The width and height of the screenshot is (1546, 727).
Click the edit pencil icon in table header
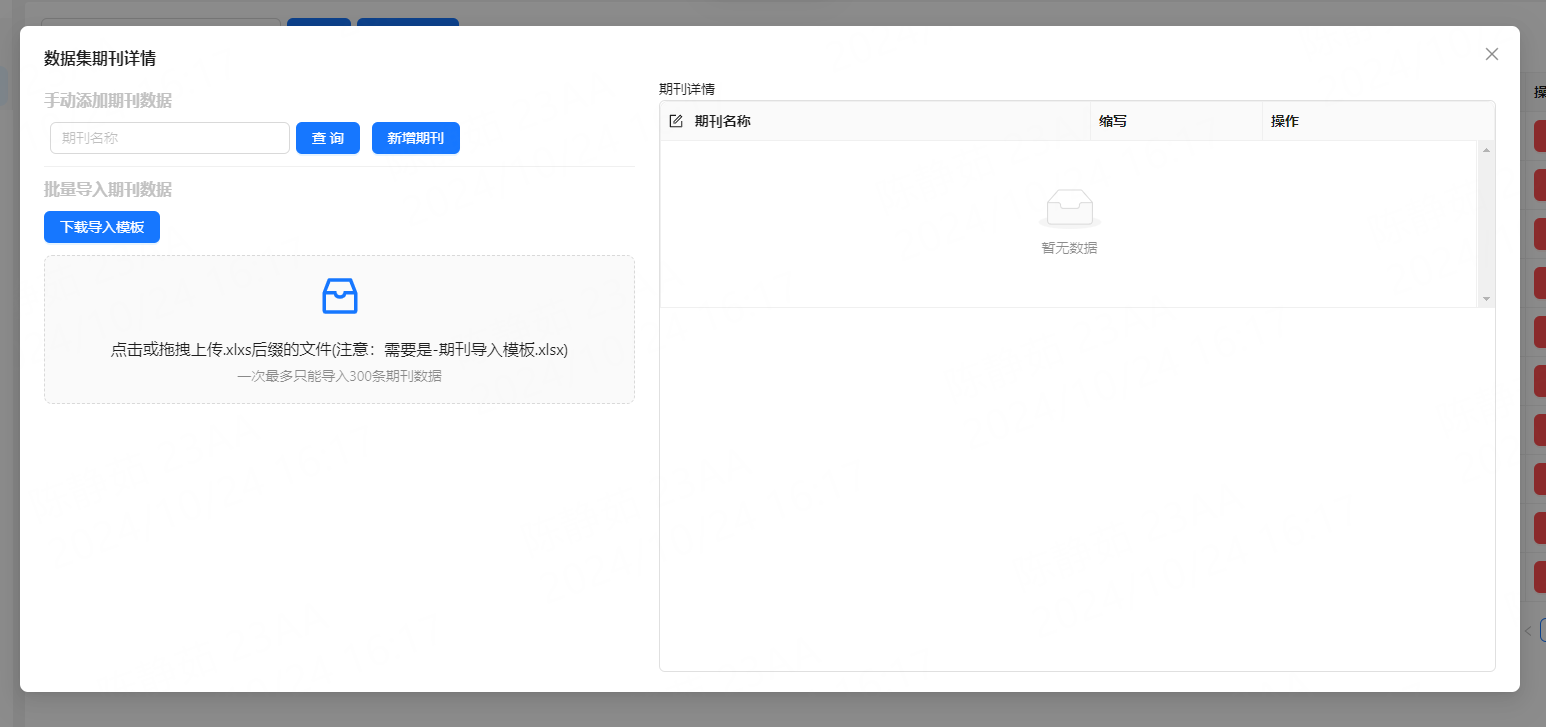pyautogui.click(x=676, y=121)
